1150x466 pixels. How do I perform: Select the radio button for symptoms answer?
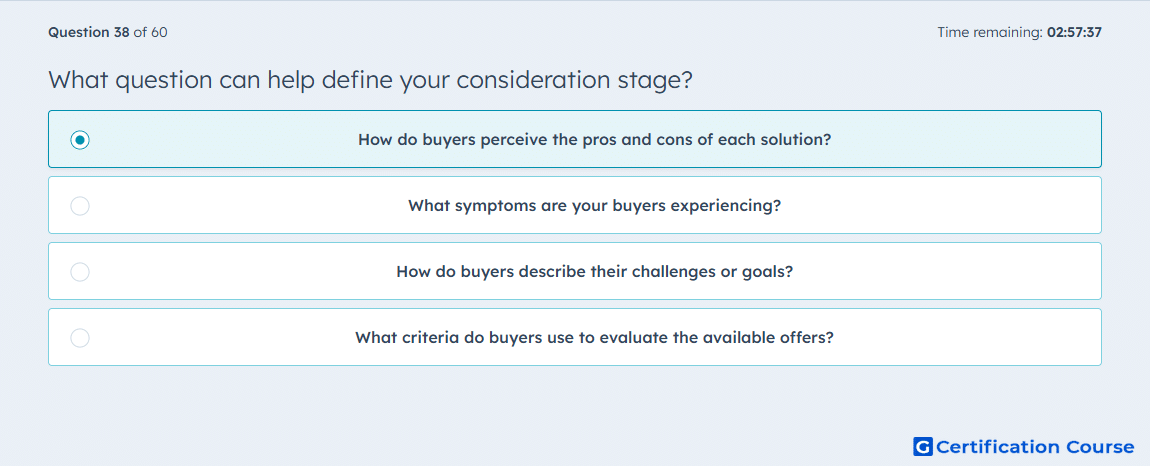pos(80,206)
